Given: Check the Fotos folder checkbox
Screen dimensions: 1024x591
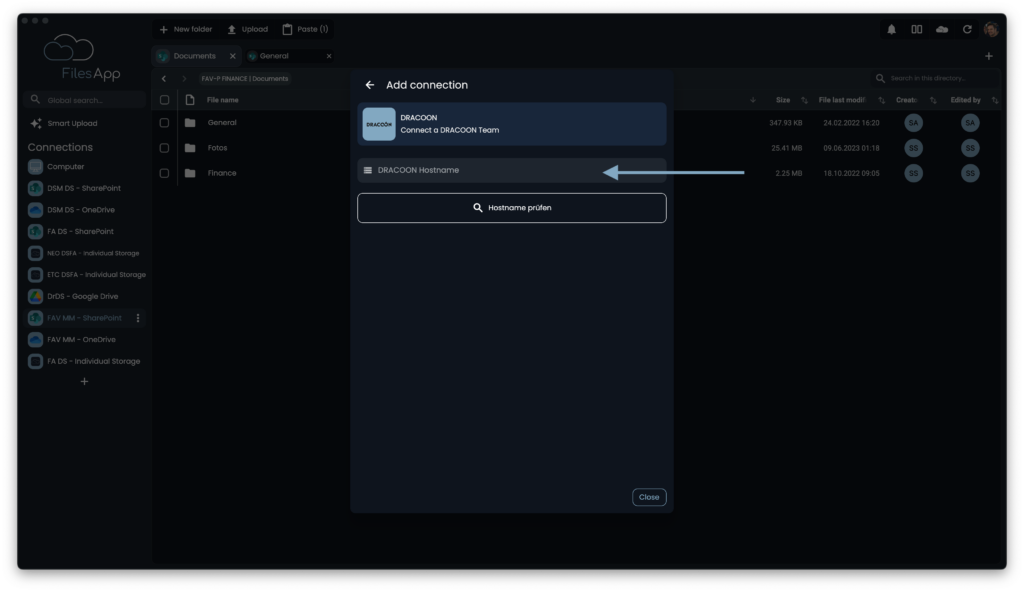Looking at the screenshot, I should coord(165,148).
